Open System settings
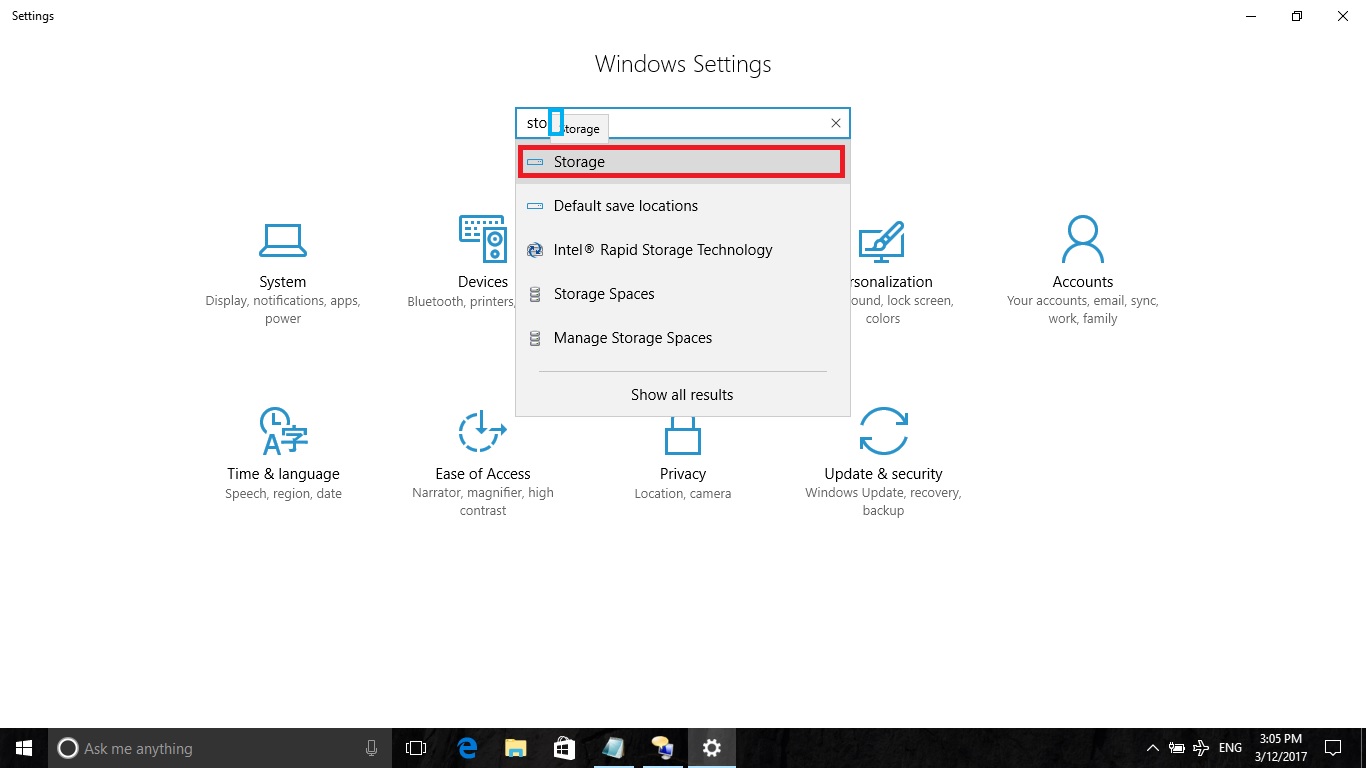 283,267
